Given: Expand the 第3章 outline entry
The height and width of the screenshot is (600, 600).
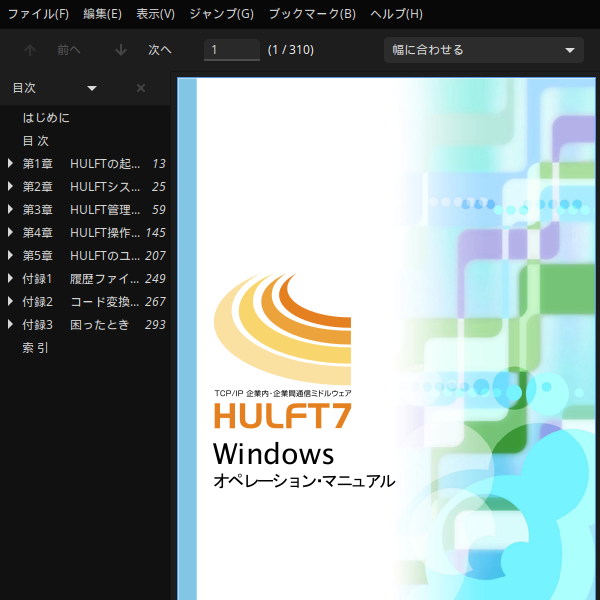Looking at the screenshot, I should click(x=11, y=210).
